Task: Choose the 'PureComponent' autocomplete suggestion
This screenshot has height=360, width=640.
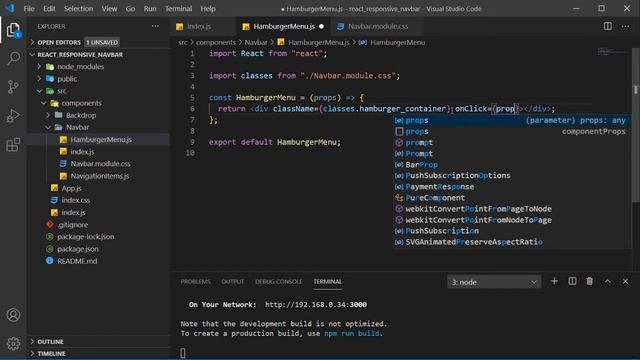Action: point(512,198)
